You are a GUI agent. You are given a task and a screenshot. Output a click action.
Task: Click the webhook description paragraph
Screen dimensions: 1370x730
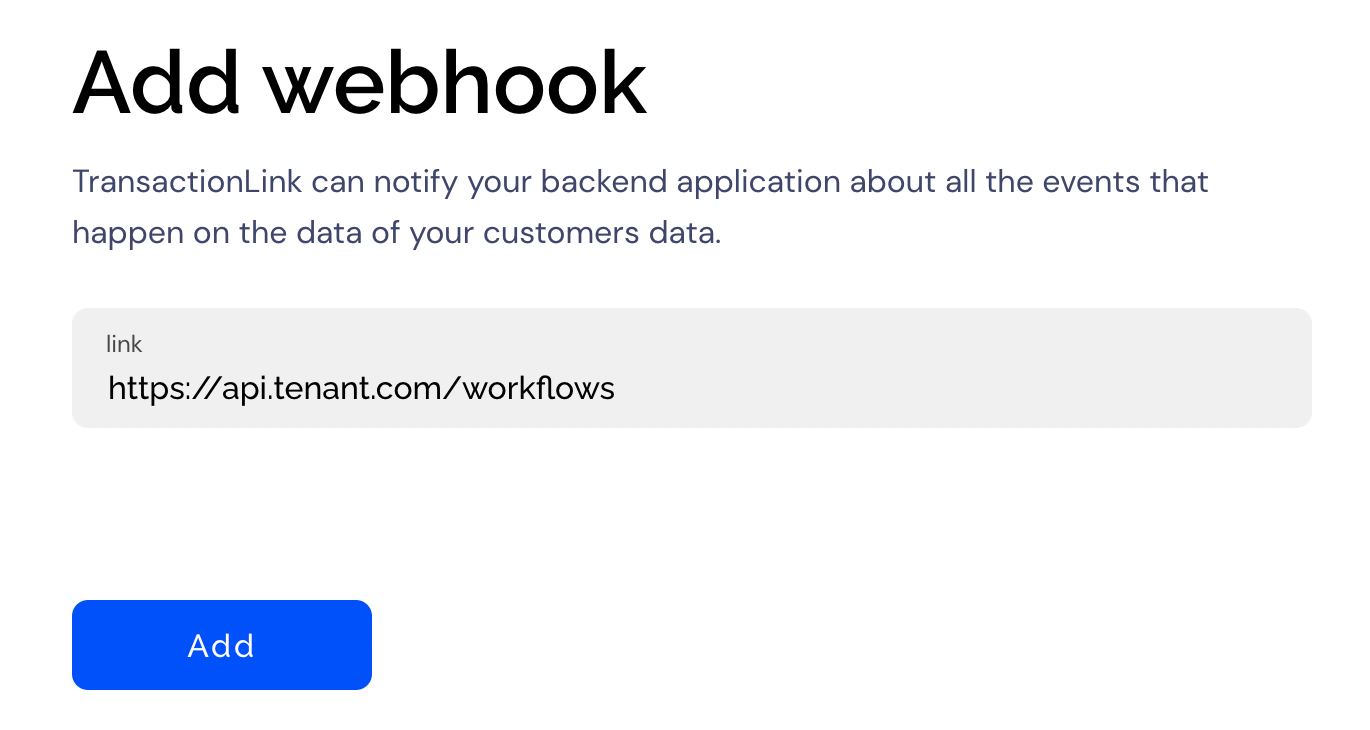click(640, 207)
